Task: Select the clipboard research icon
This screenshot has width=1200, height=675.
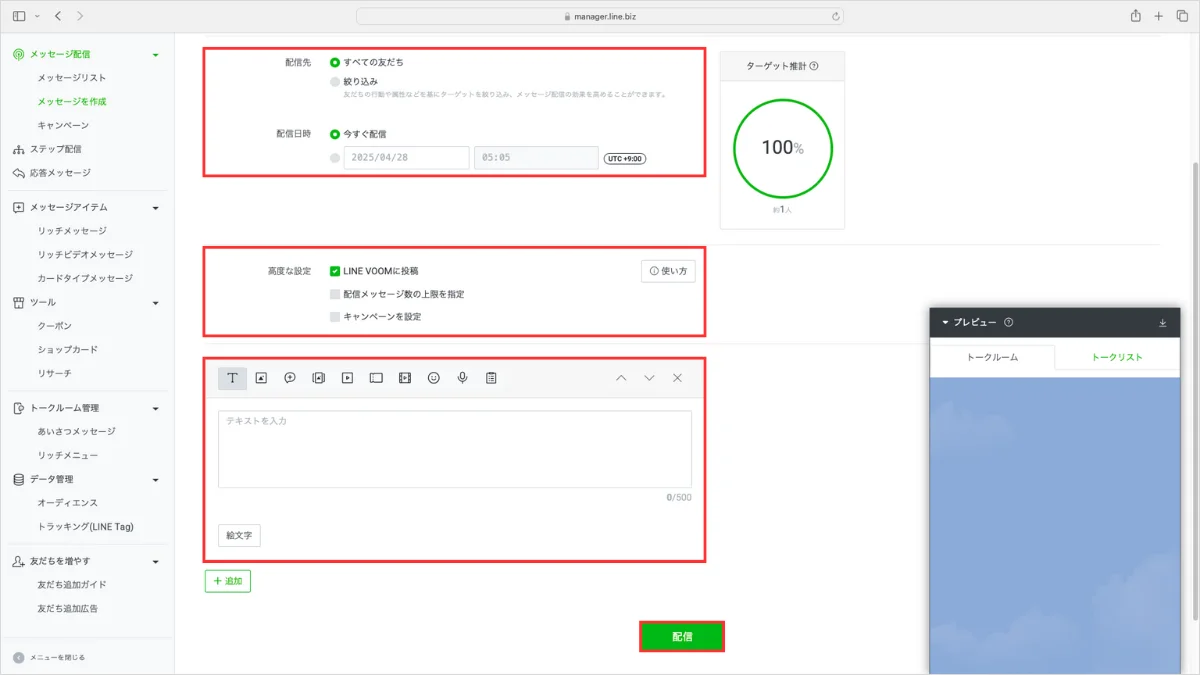Action: pyautogui.click(x=491, y=378)
